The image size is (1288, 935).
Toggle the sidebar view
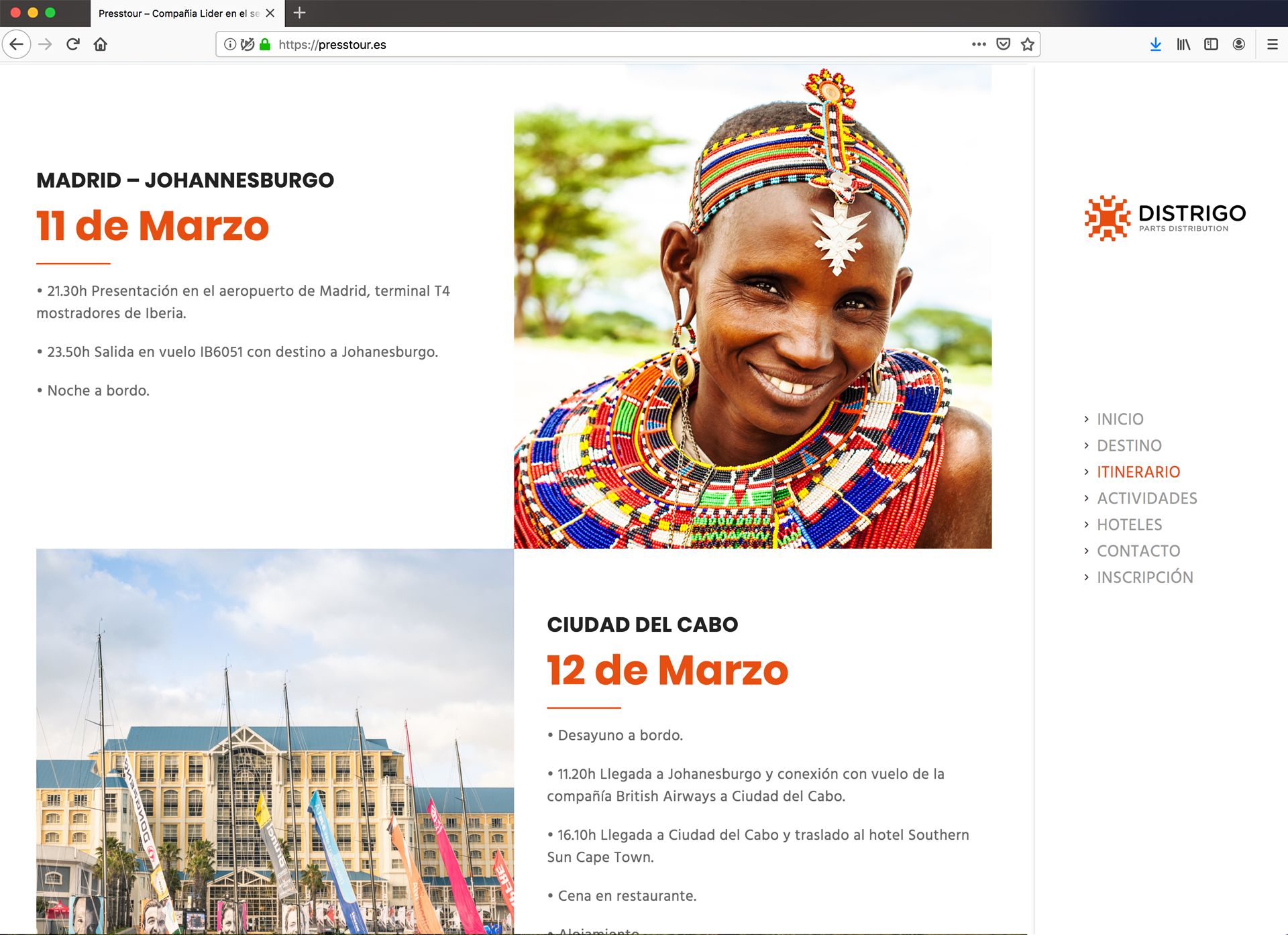pos(1211,44)
